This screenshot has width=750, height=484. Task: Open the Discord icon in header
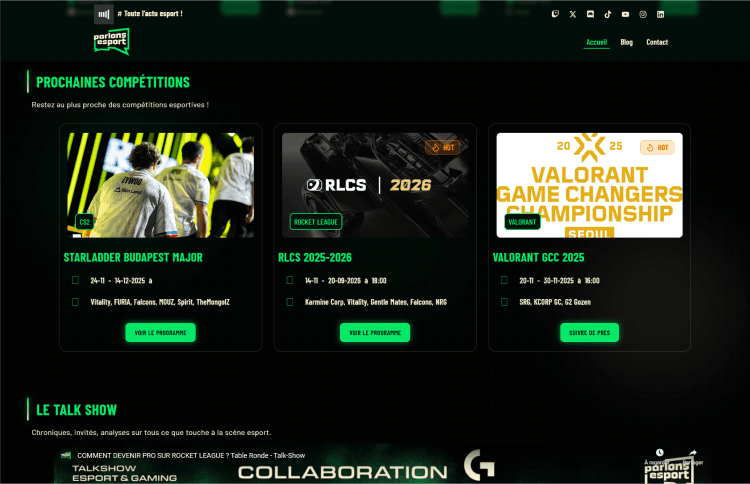point(590,14)
